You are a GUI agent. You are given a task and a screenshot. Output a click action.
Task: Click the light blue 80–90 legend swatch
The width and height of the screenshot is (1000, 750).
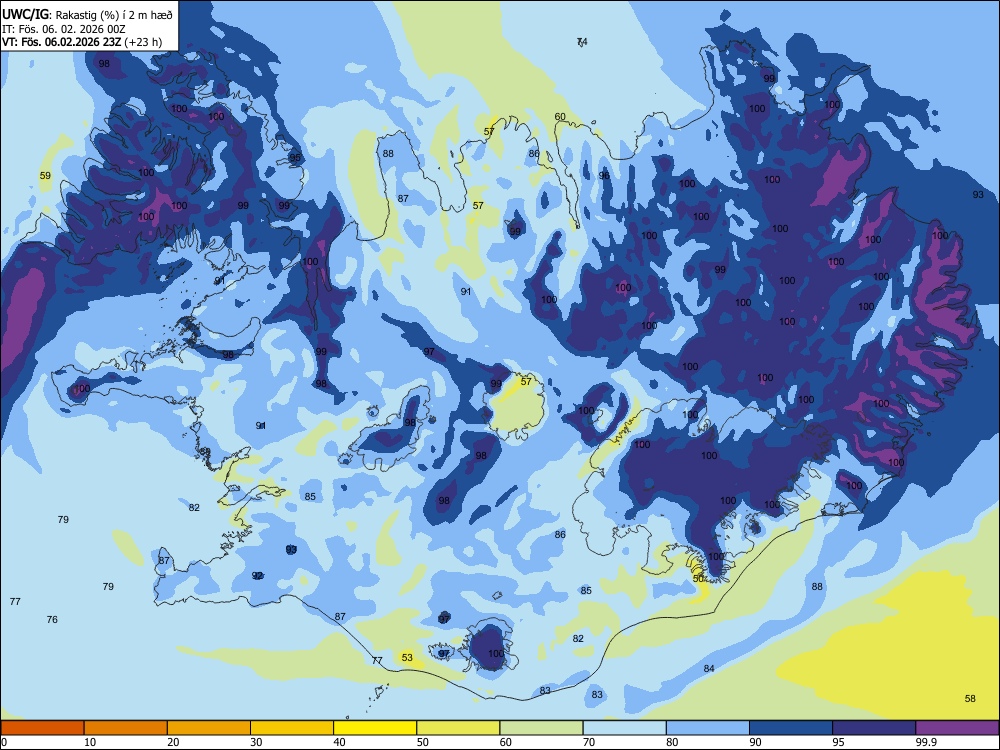[707, 728]
